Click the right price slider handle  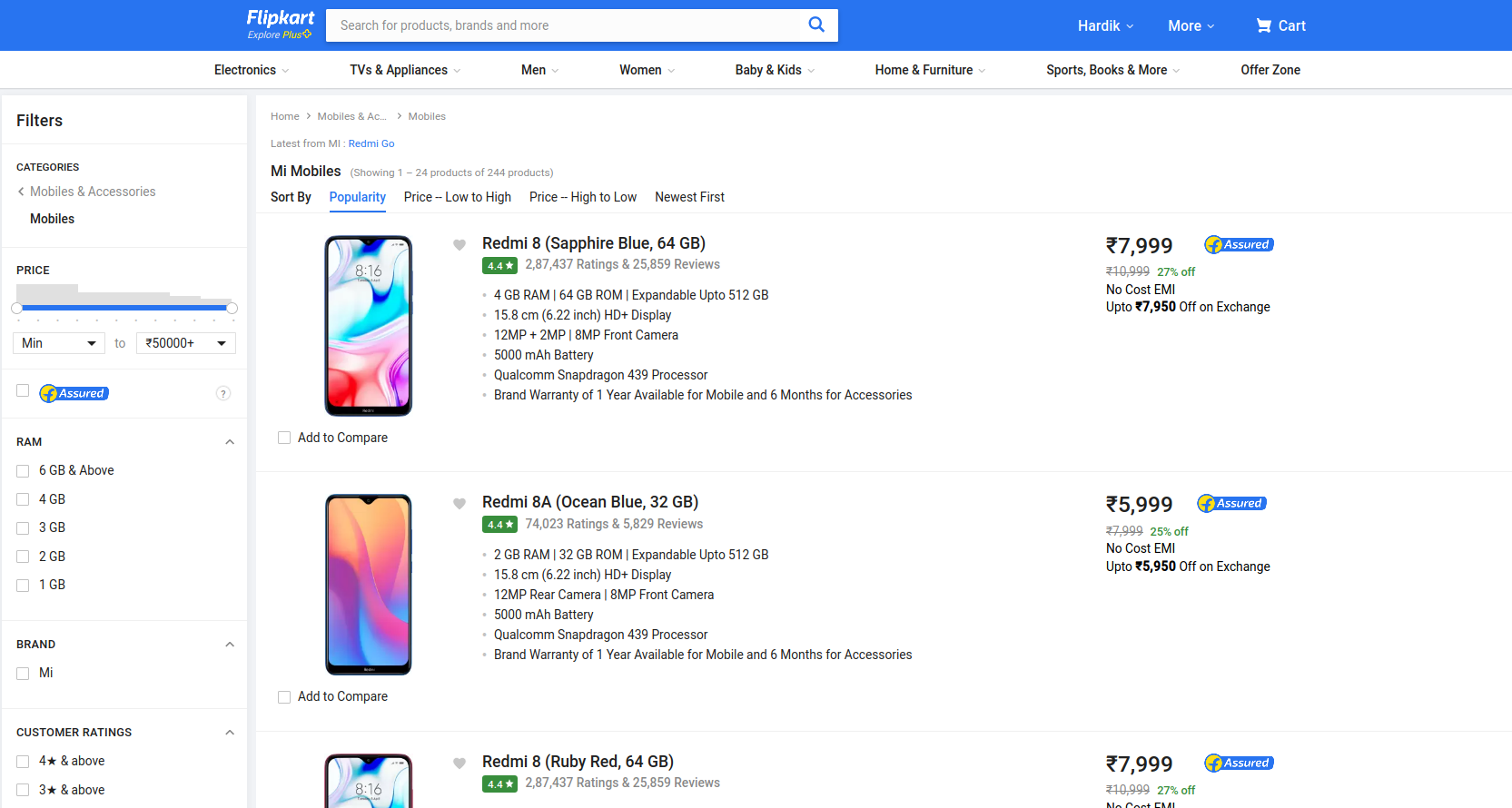coord(232,309)
